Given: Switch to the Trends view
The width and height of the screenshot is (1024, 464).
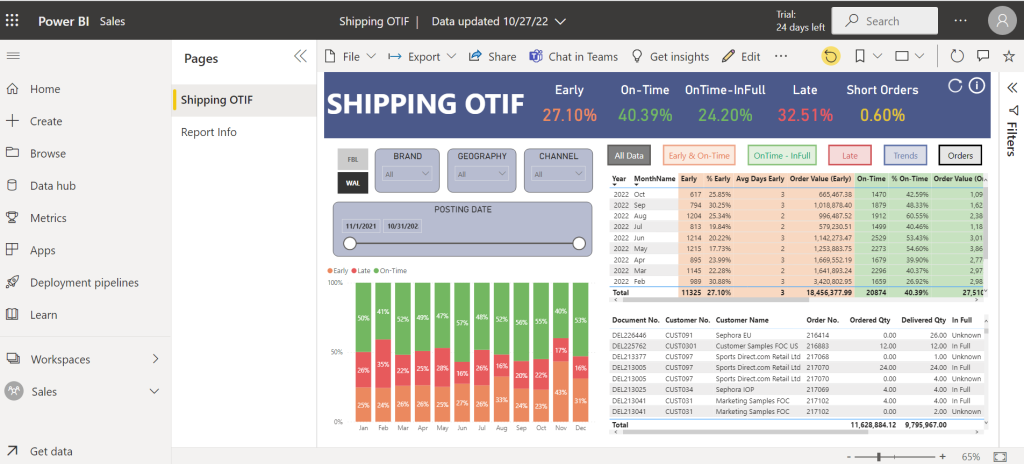Looking at the screenshot, I should (x=906, y=156).
